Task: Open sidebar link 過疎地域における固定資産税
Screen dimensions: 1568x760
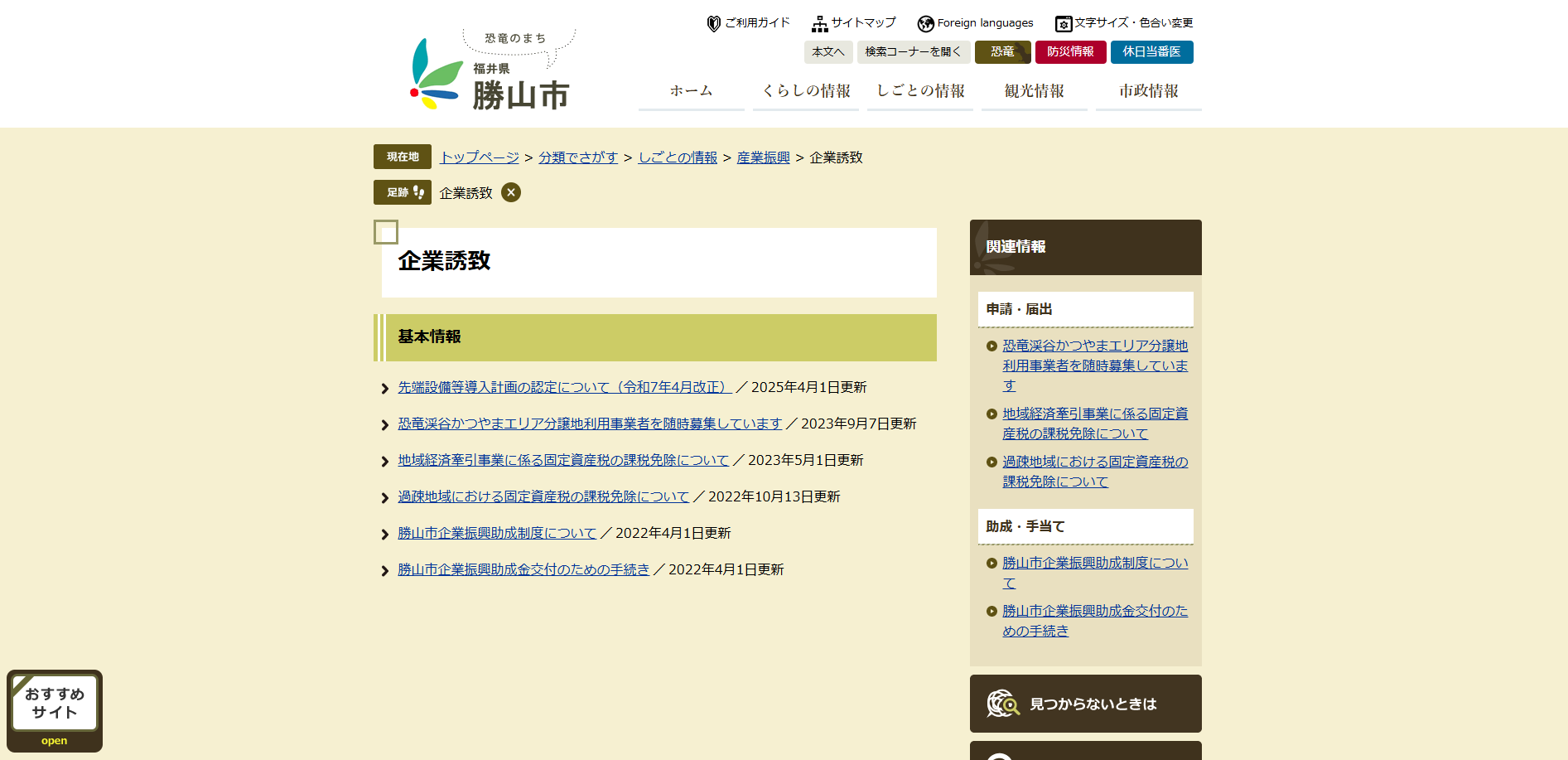Action: coord(1095,472)
